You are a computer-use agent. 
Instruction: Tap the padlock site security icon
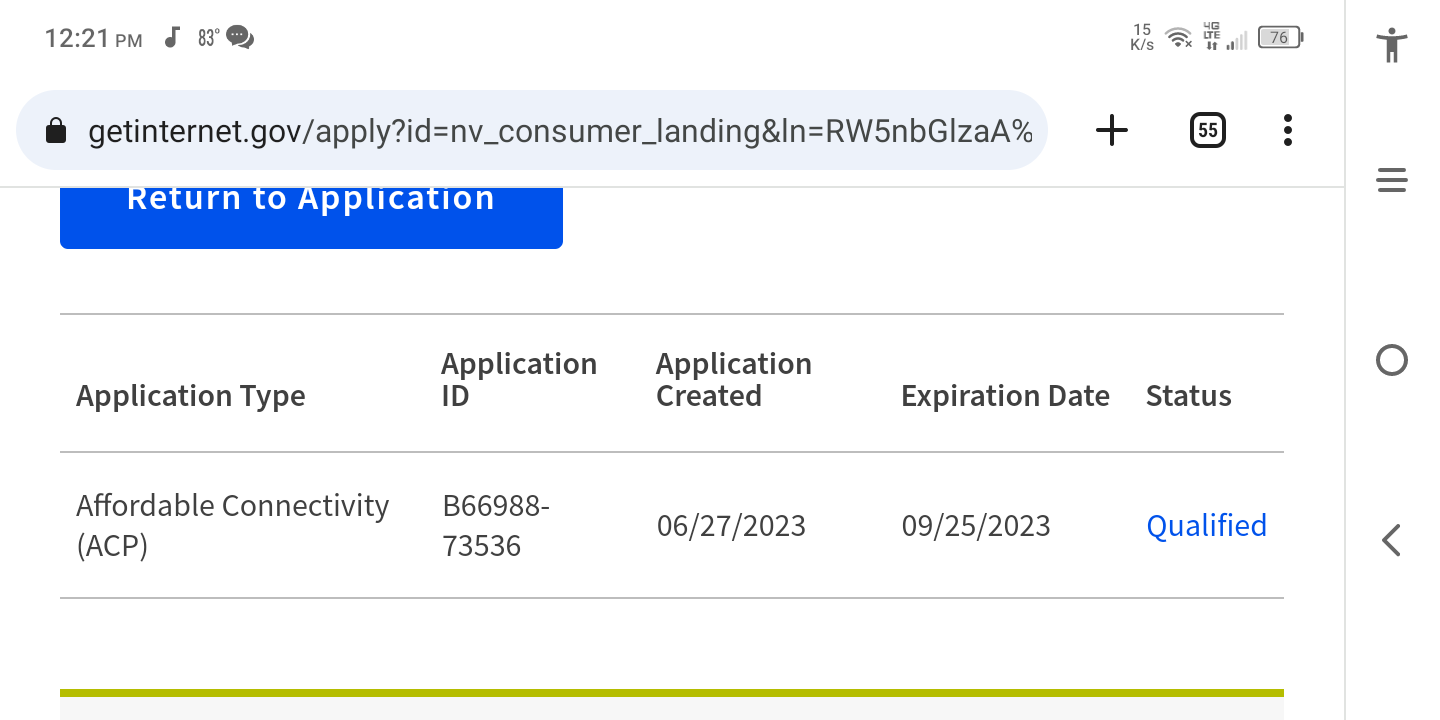(57, 131)
